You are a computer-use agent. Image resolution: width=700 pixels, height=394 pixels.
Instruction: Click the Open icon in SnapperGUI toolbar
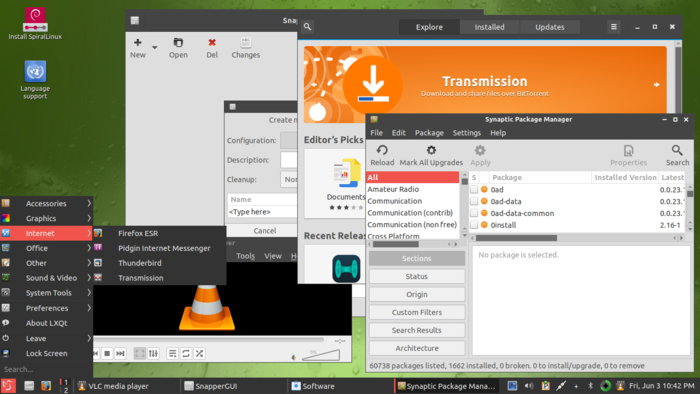tap(178, 42)
